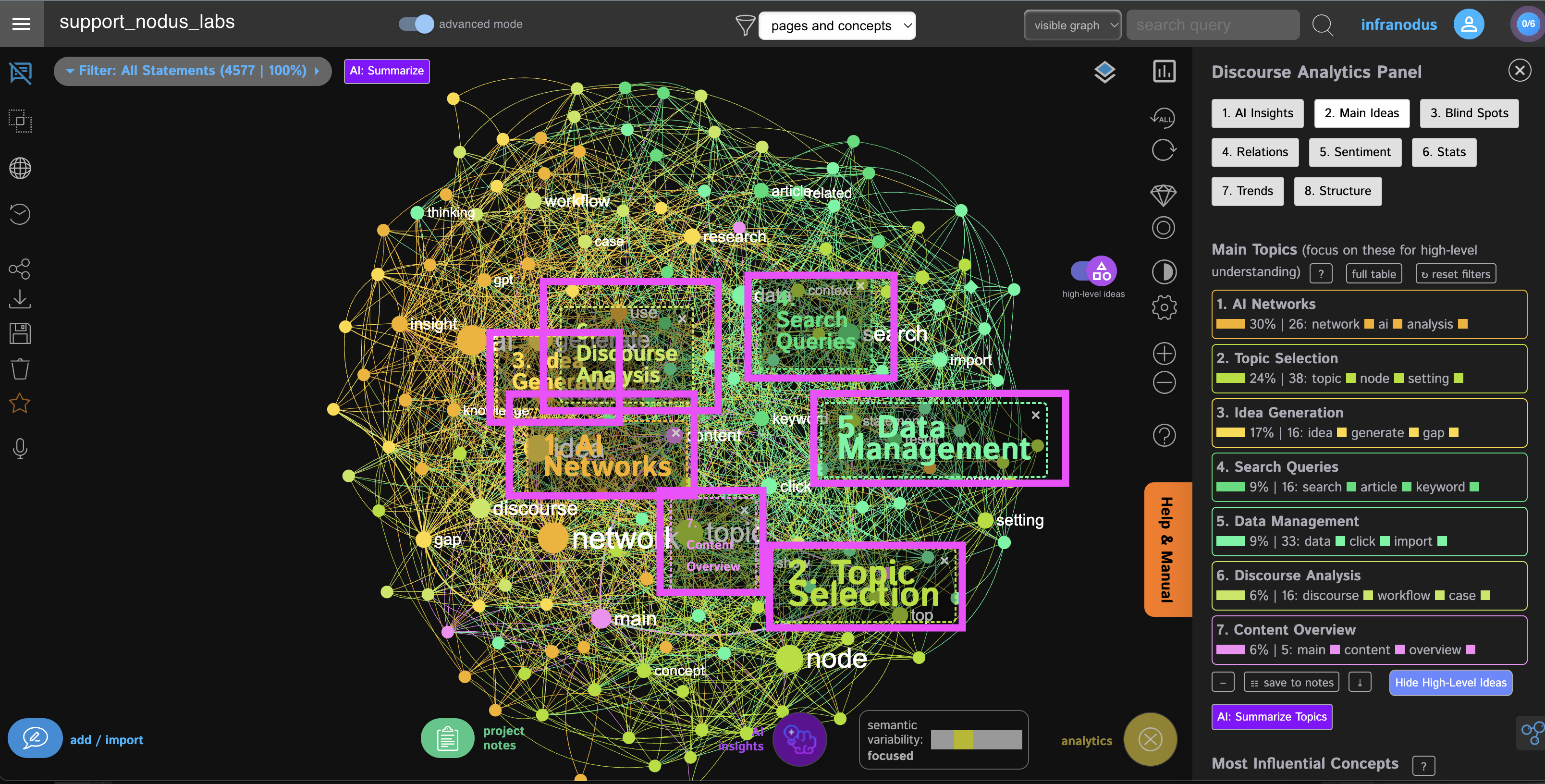
Task: Click the half-circle contrast icon
Action: [1164, 272]
